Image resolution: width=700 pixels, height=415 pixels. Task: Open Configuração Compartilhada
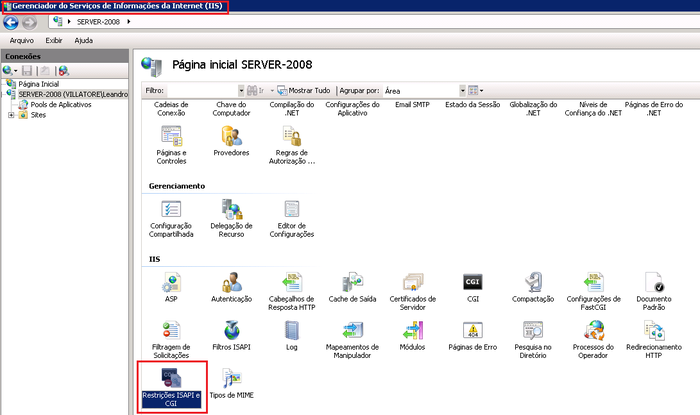(x=171, y=219)
